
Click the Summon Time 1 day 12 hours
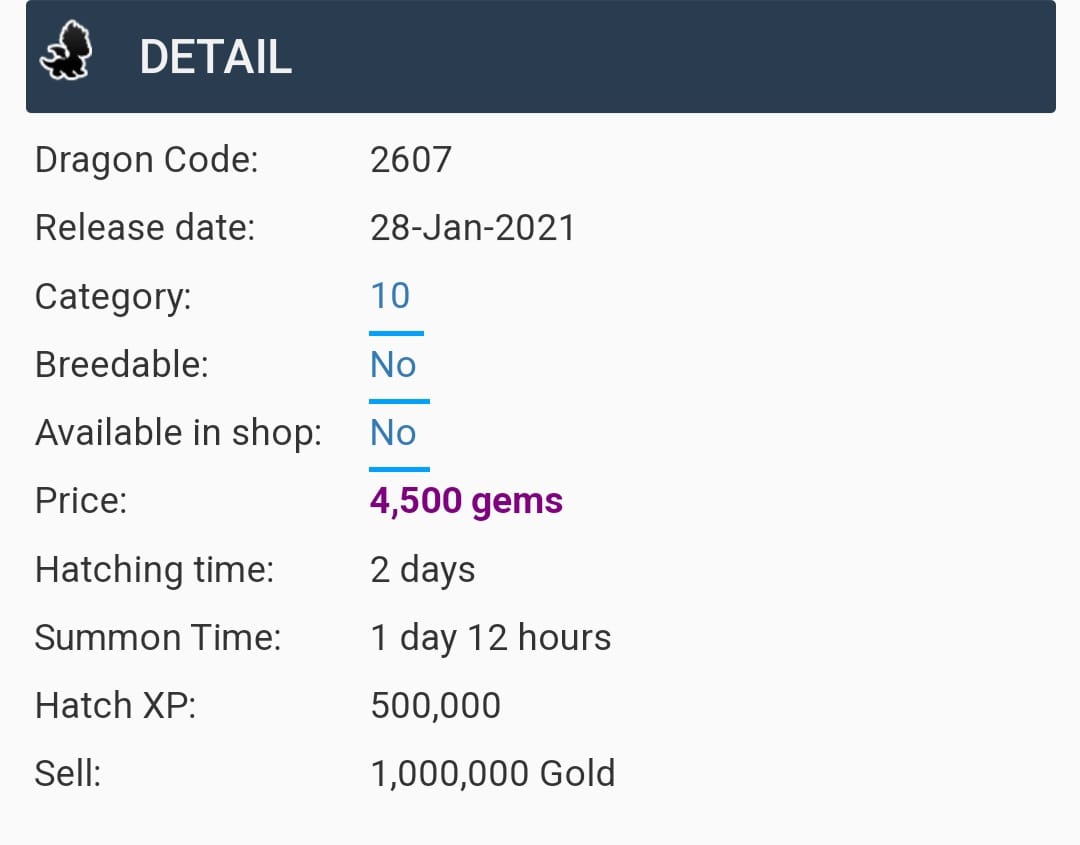(x=490, y=637)
